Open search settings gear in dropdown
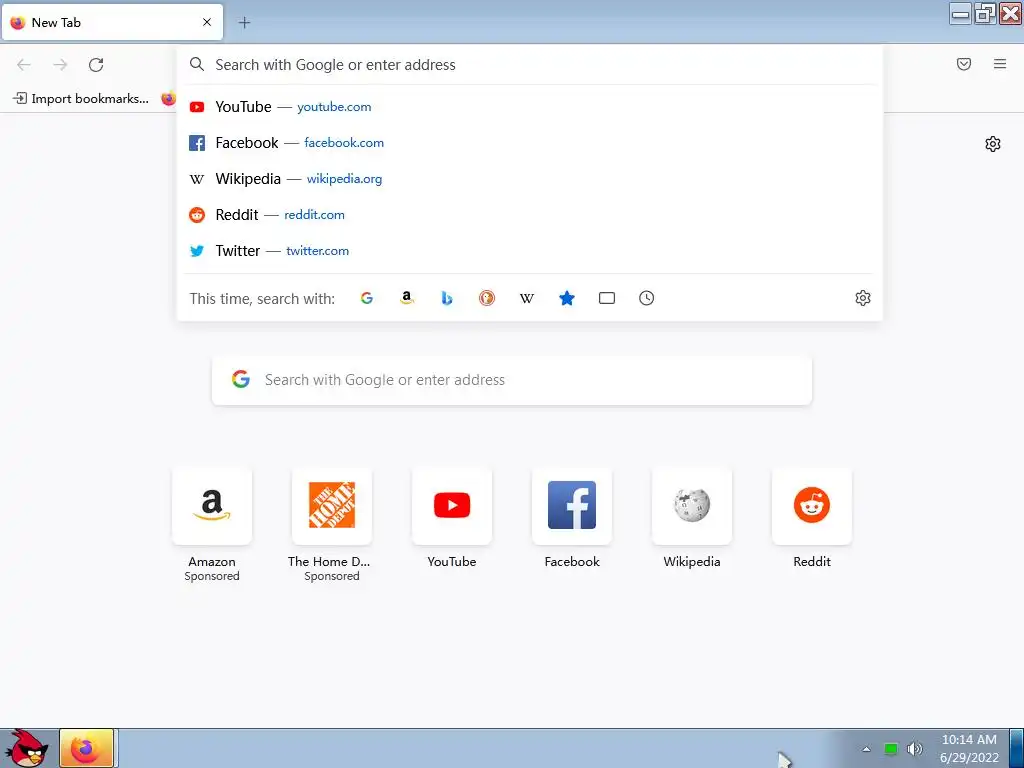Screen dimensions: 1024x768 click(x=863, y=298)
